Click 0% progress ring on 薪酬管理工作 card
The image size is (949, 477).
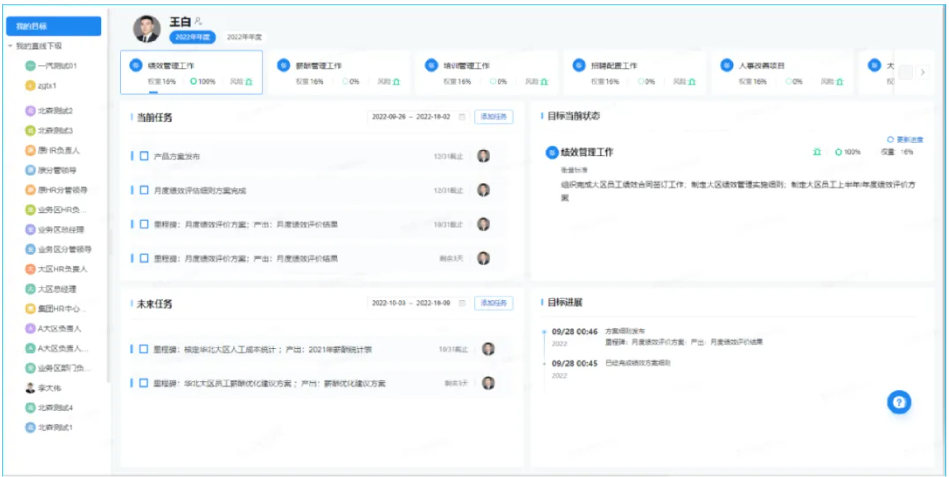pyautogui.click(x=344, y=81)
